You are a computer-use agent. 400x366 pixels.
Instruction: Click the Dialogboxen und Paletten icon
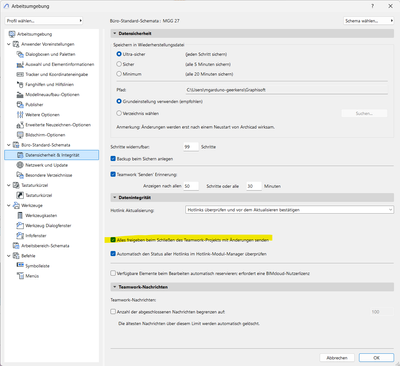pyautogui.click(x=20, y=54)
